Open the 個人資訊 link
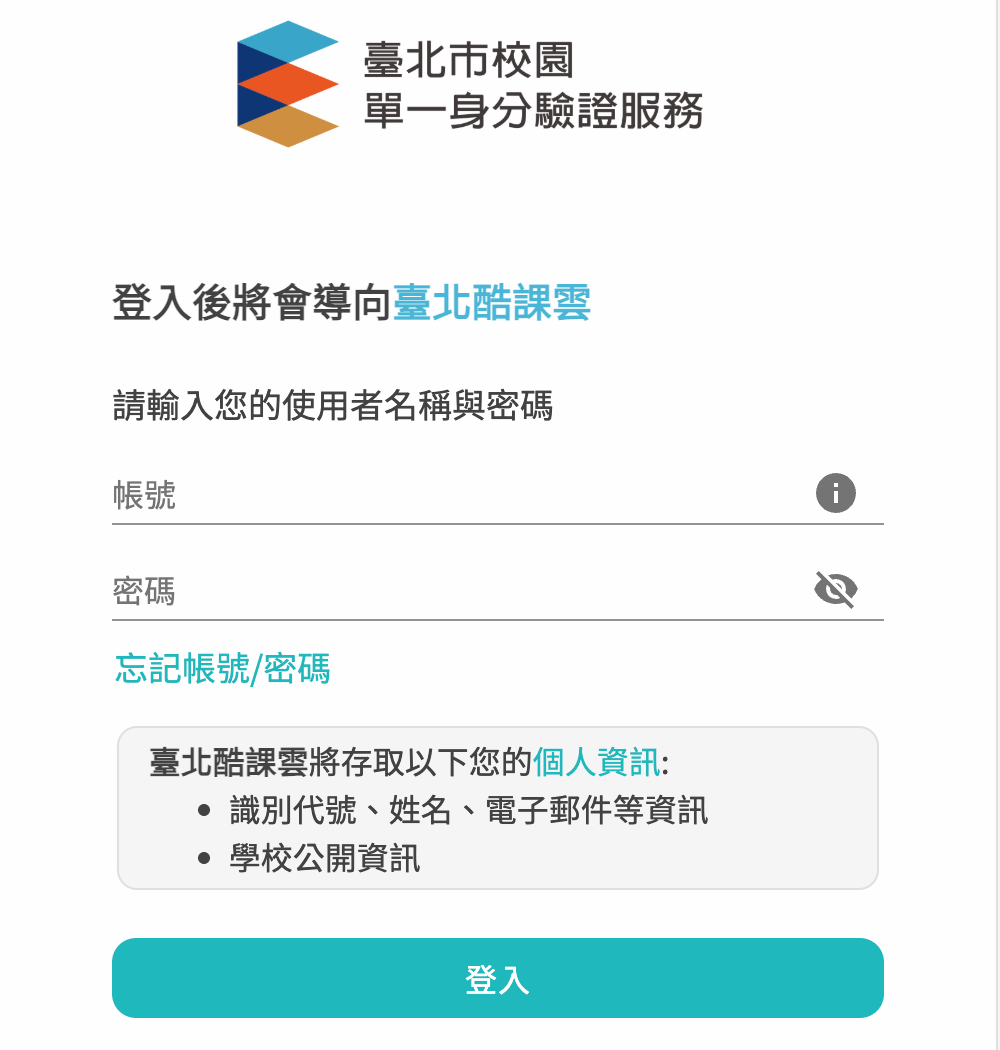 coord(597,763)
